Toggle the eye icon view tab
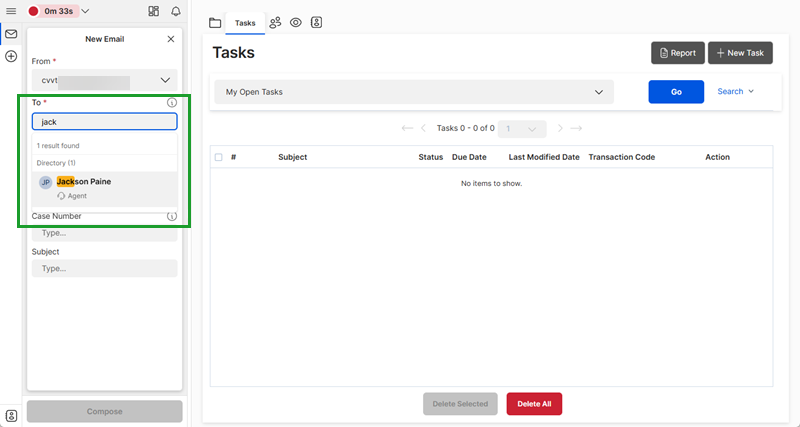800x427 pixels. pyautogui.click(x=296, y=22)
